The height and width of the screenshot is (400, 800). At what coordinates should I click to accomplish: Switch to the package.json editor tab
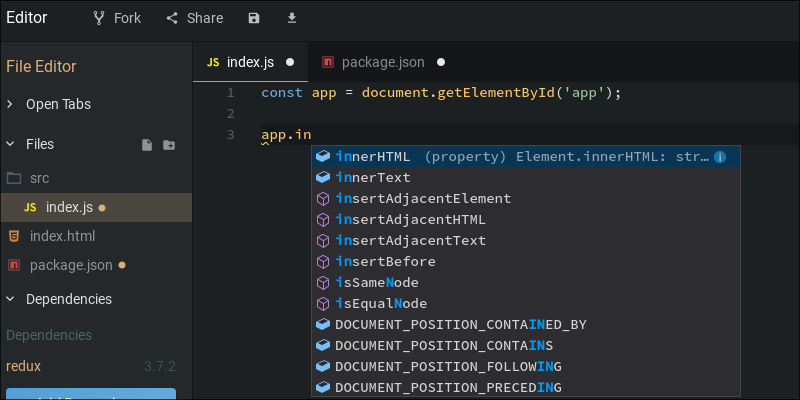pyautogui.click(x=383, y=62)
